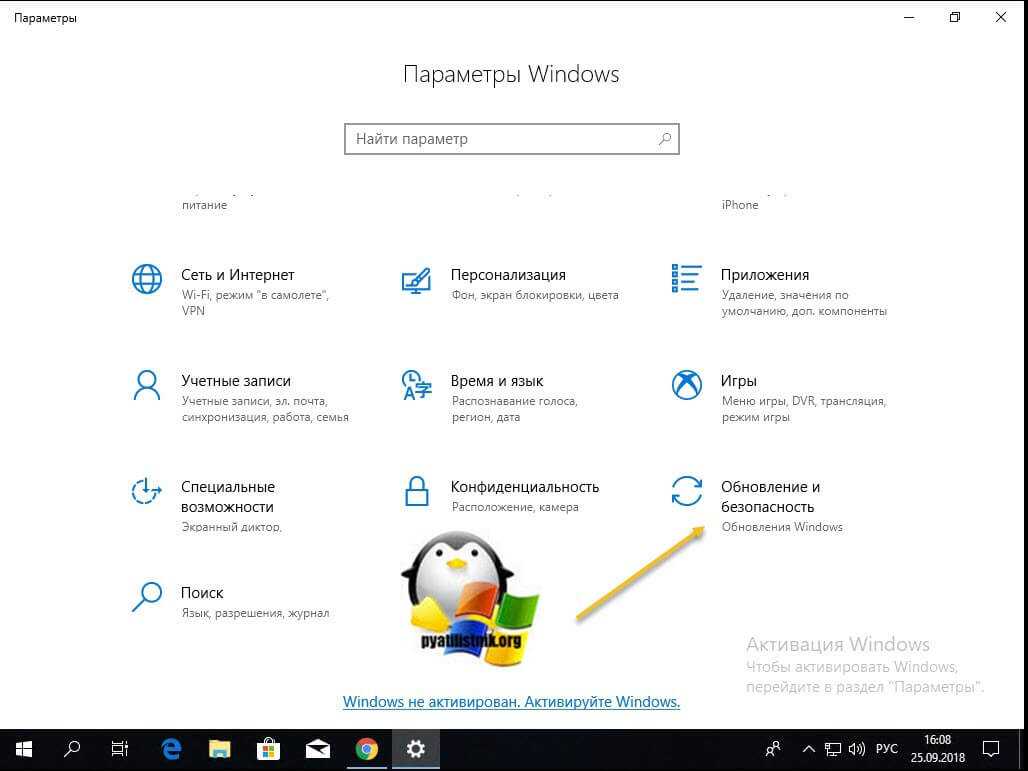Open Конфиденциальность lock icon
The width and height of the screenshot is (1028, 771).
(x=416, y=491)
